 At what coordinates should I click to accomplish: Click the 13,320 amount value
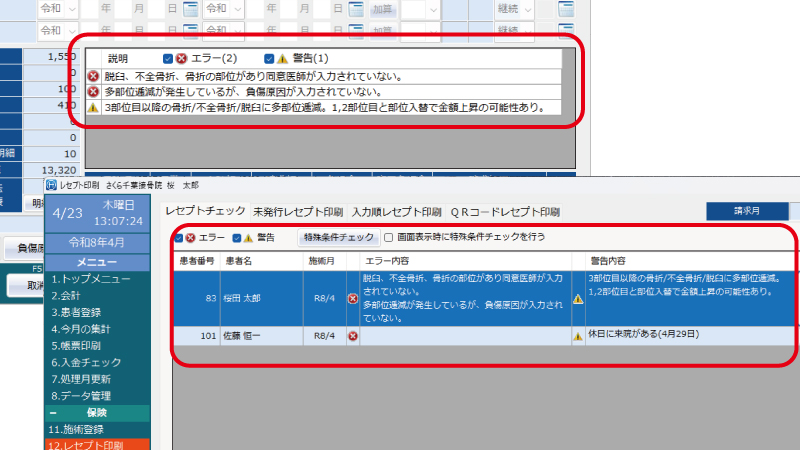pyautogui.click(x=59, y=170)
